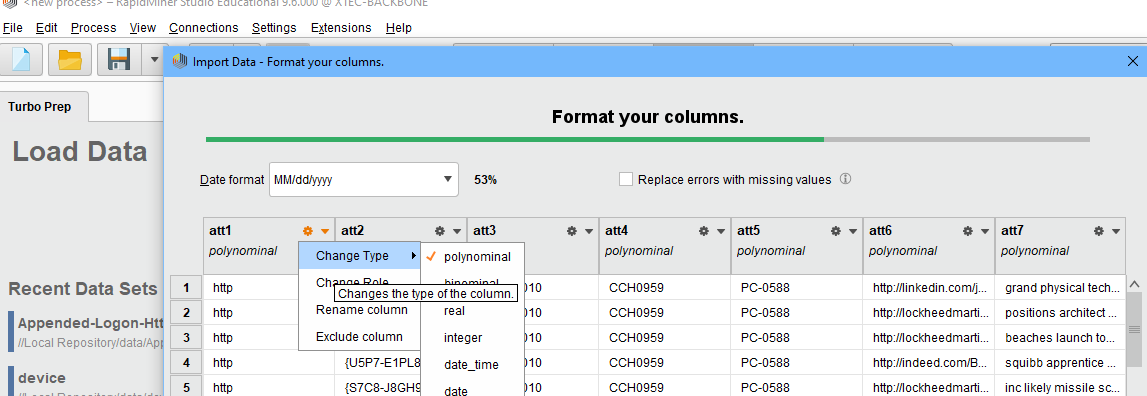Viewport: 1147px width, 396px height.
Task: Click the cell 'squibb apprentice ...'
Action: [1061, 362]
